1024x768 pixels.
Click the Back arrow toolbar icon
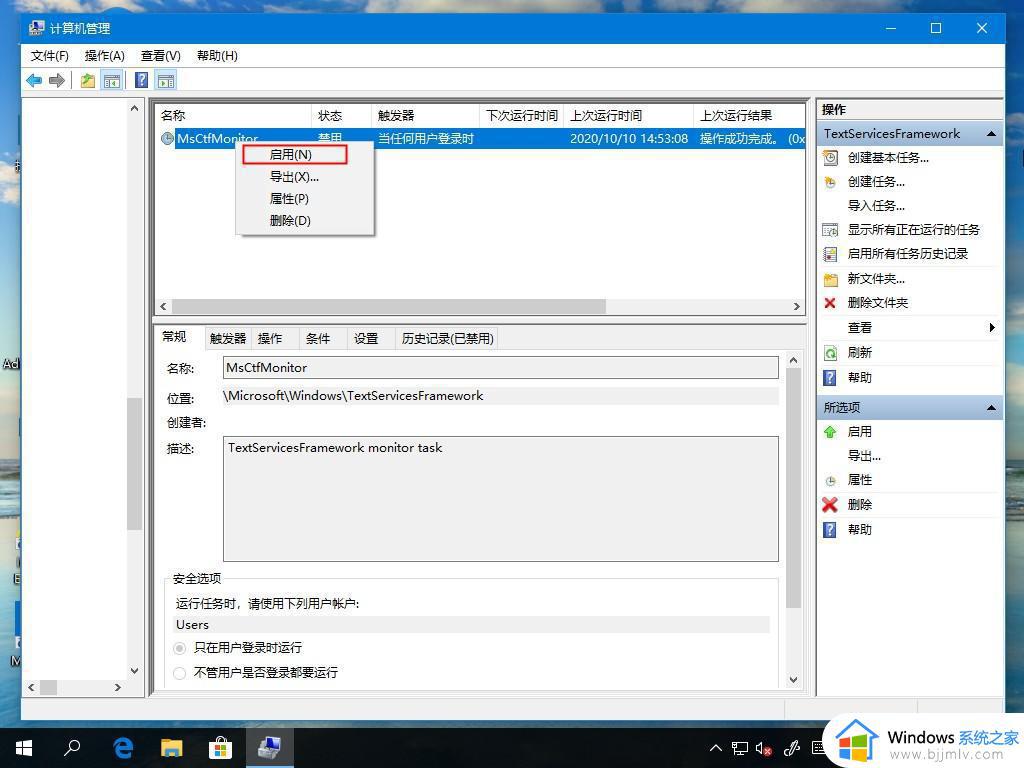tap(34, 80)
